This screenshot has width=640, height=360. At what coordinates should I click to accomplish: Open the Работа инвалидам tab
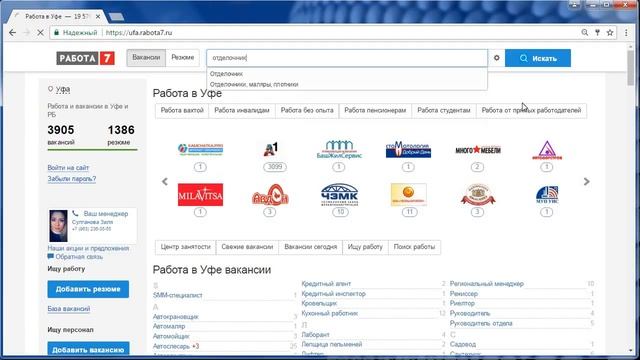tap(242, 111)
